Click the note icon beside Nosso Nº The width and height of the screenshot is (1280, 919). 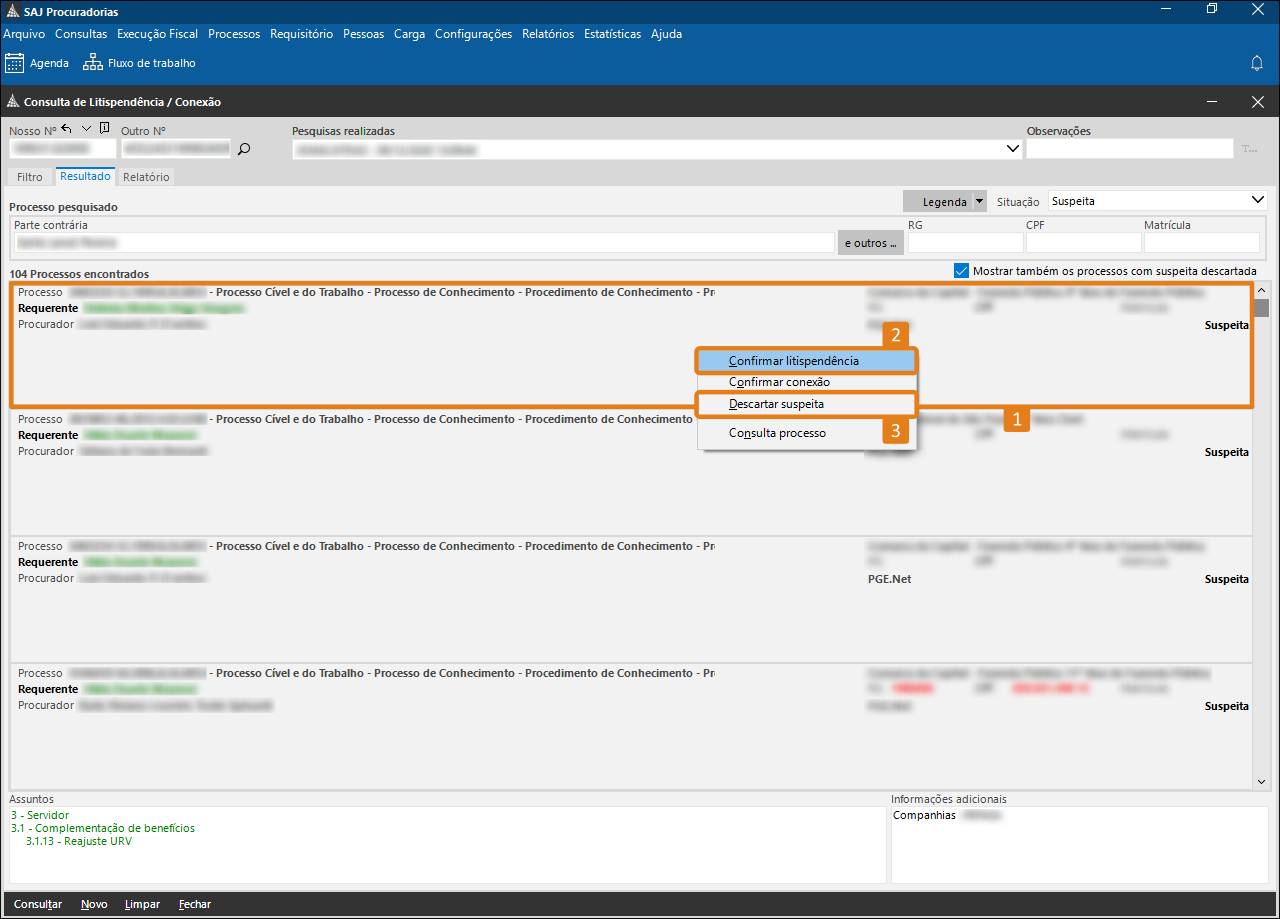104,129
